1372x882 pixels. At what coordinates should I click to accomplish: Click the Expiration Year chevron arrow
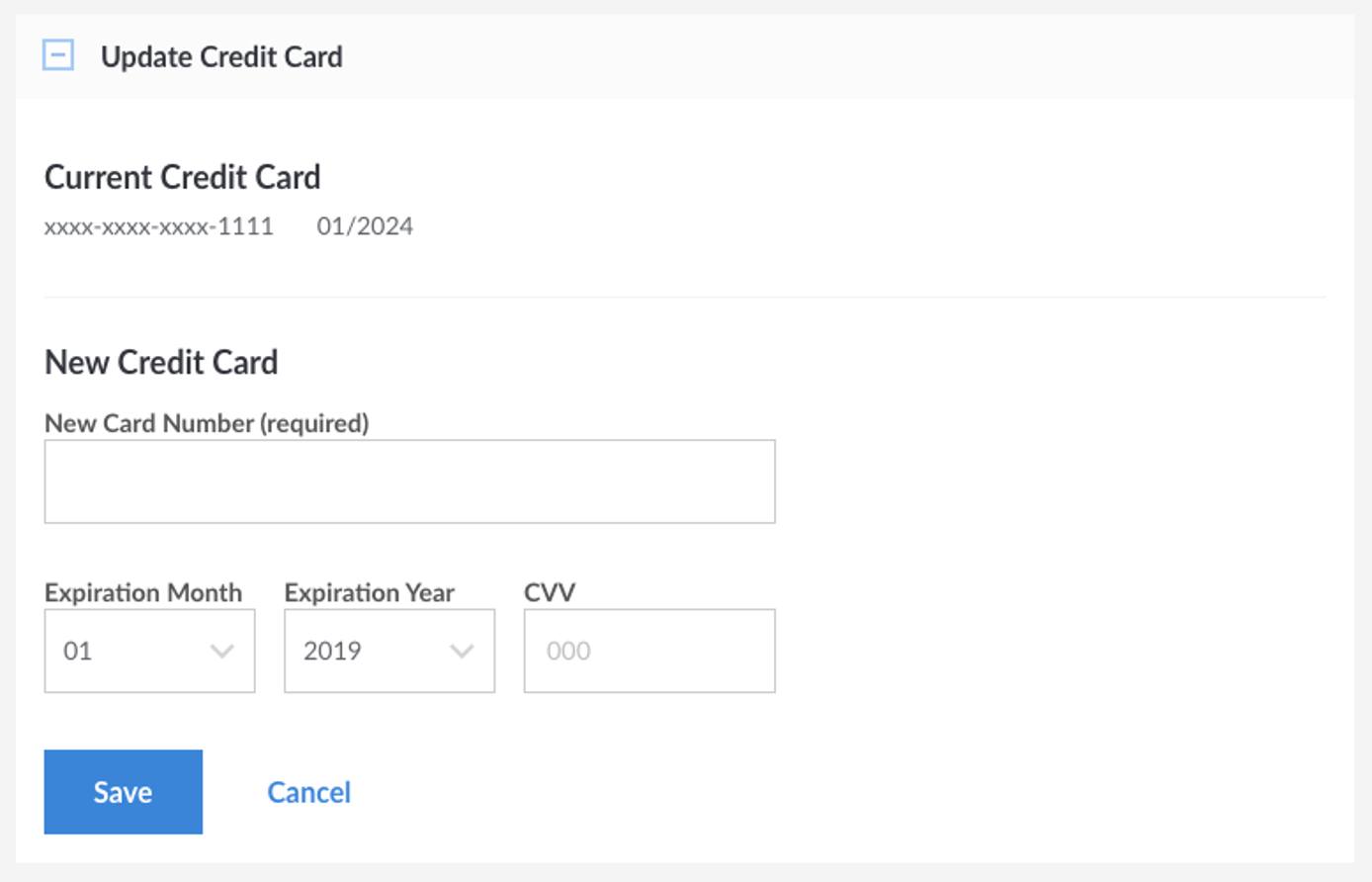click(462, 651)
